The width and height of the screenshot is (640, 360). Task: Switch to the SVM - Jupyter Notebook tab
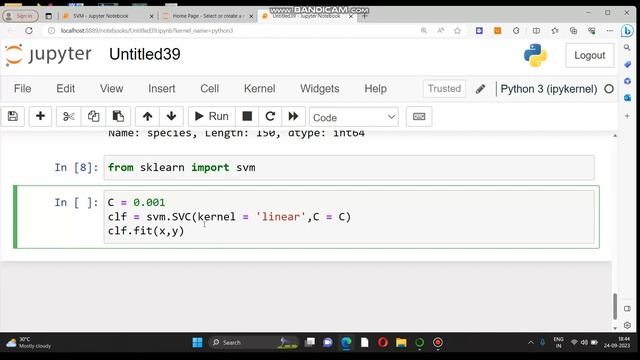pyautogui.click(x=101, y=16)
